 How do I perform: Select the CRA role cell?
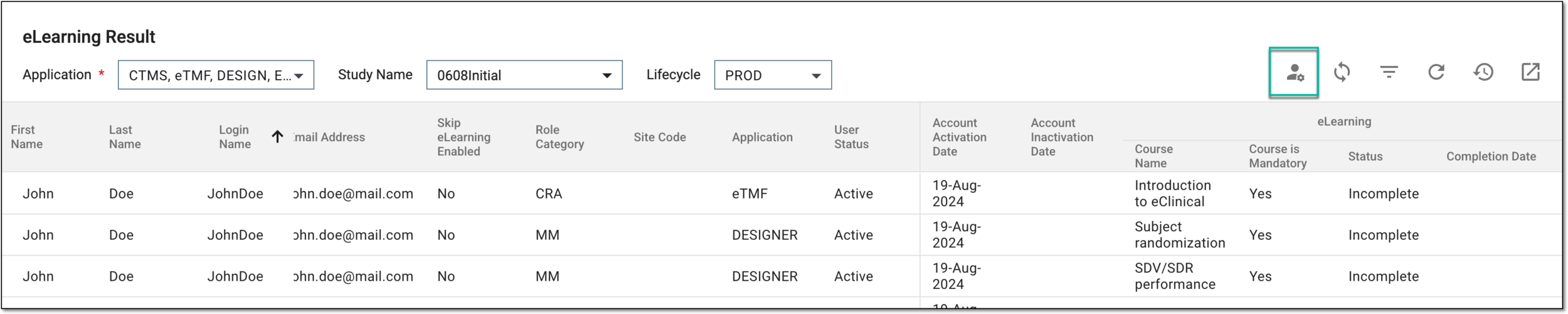coord(549,193)
